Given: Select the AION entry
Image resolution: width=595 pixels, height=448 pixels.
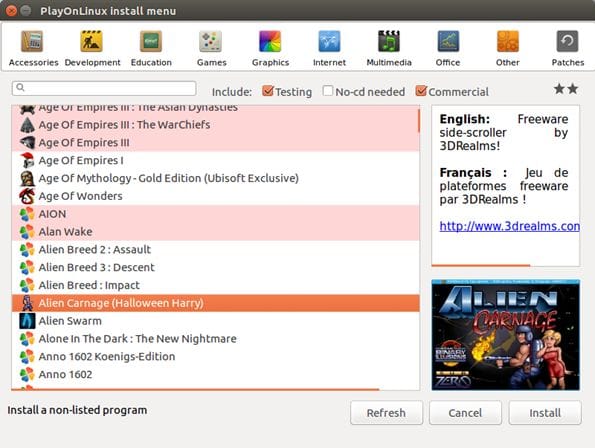Looking at the screenshot, I should click(216, 214).
